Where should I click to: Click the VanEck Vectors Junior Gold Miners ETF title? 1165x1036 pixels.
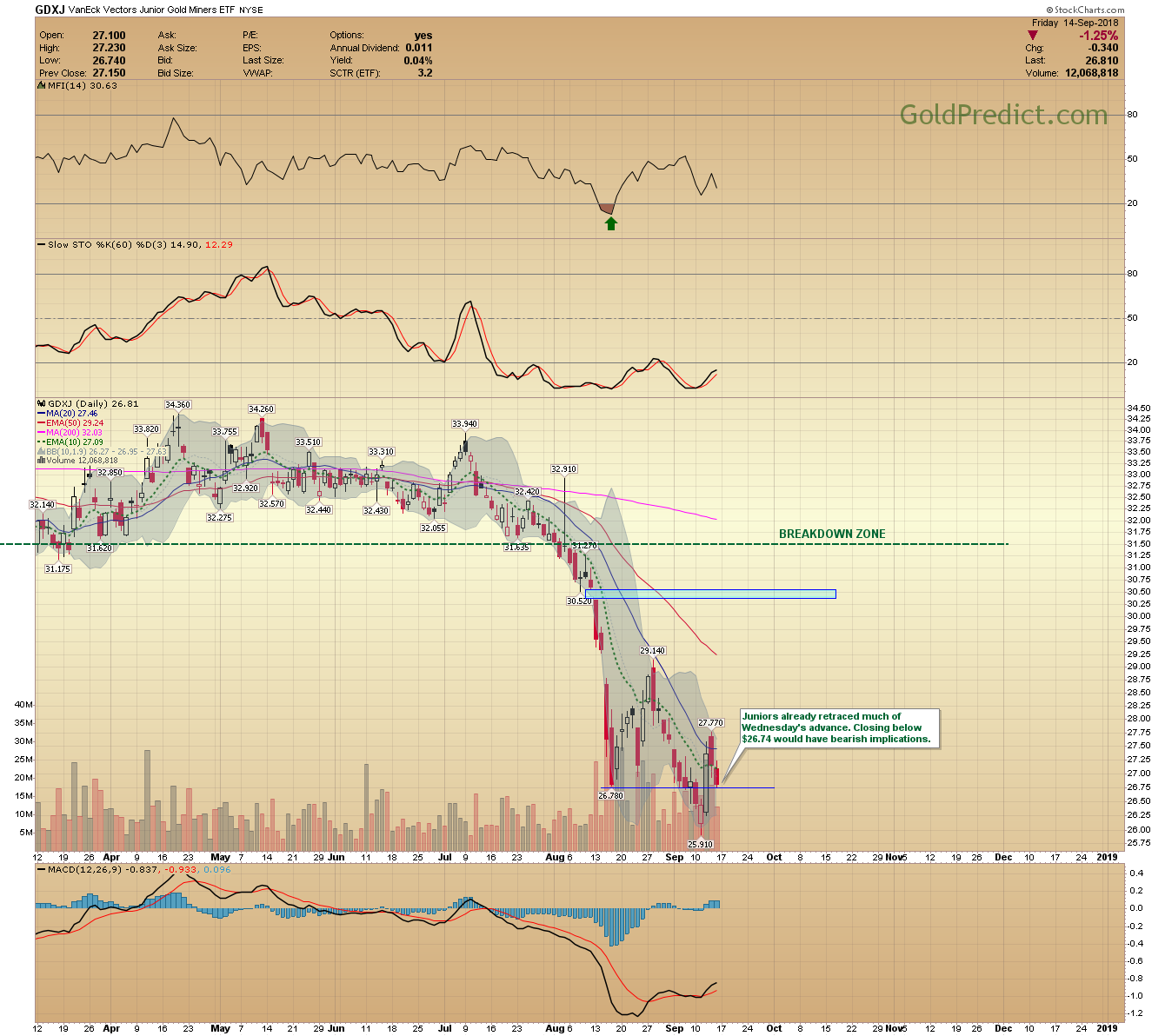(x=153, y=10)
